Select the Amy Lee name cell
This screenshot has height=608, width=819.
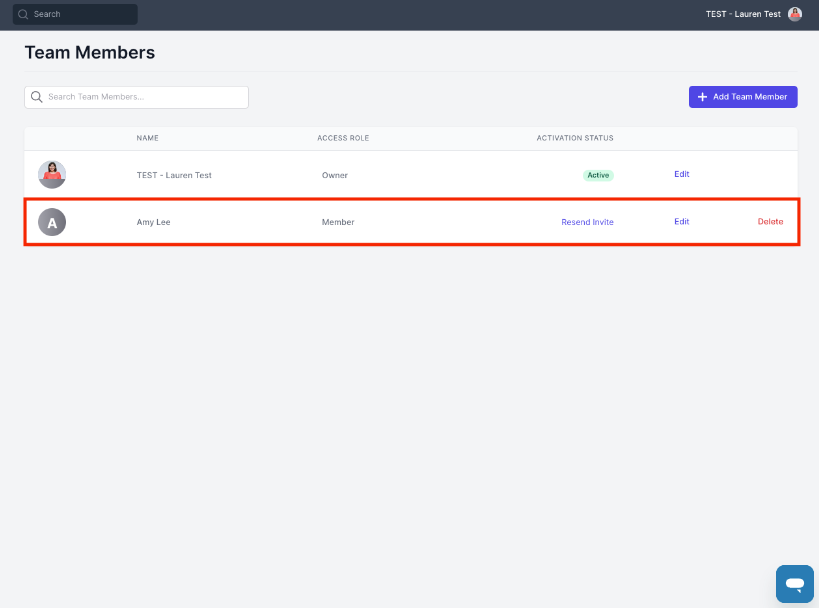pyautogui.click(x=154, y=222)
